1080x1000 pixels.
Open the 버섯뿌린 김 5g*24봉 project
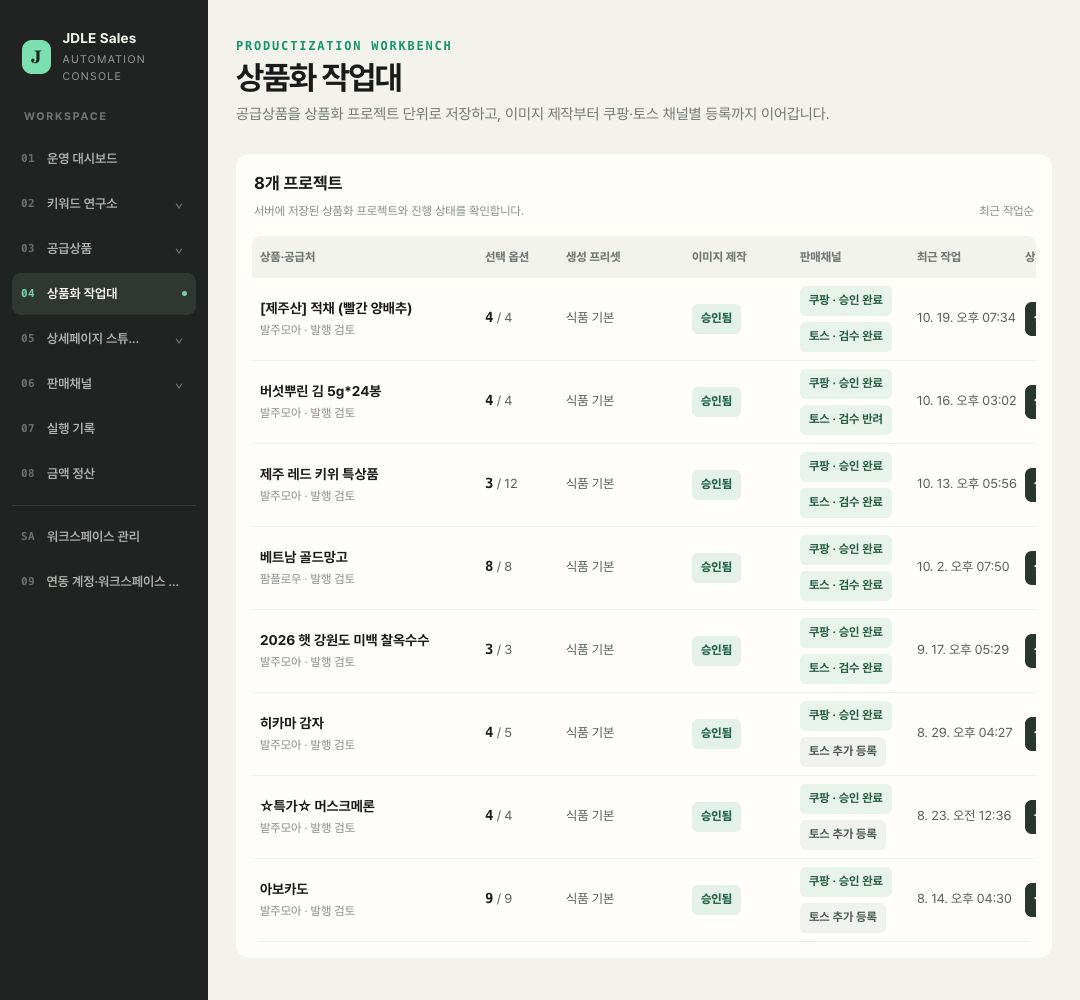tap(320, 391)
